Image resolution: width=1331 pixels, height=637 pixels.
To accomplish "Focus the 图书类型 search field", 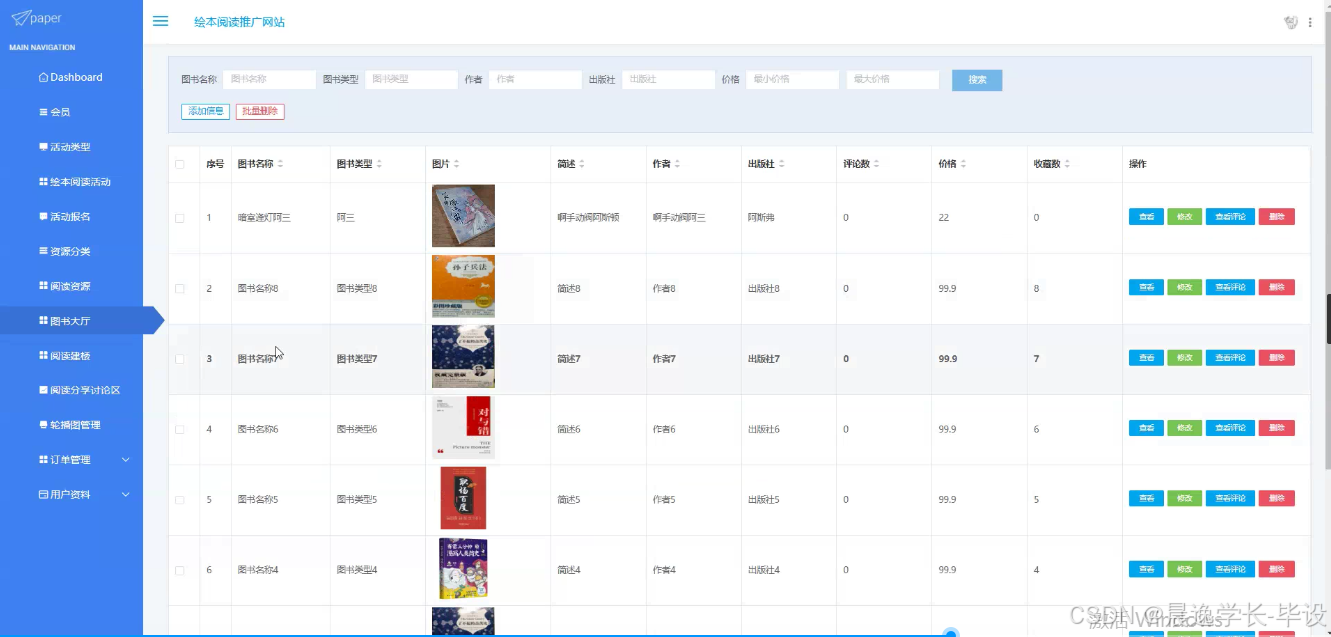I will (411, 80).
